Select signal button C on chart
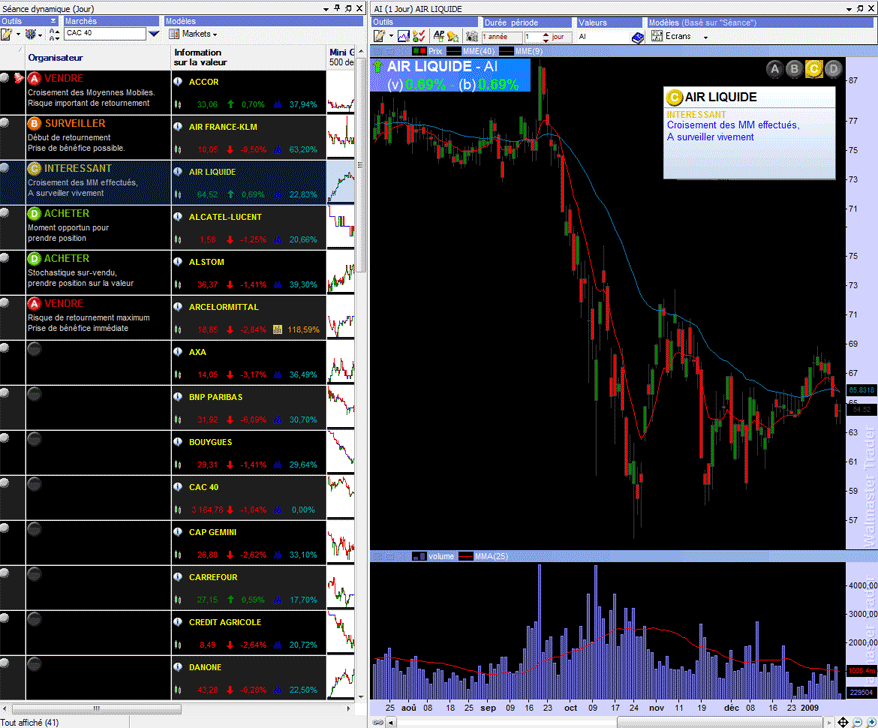Image resolution: width=878 pixels, height=728 pixels. coord(814,69)
